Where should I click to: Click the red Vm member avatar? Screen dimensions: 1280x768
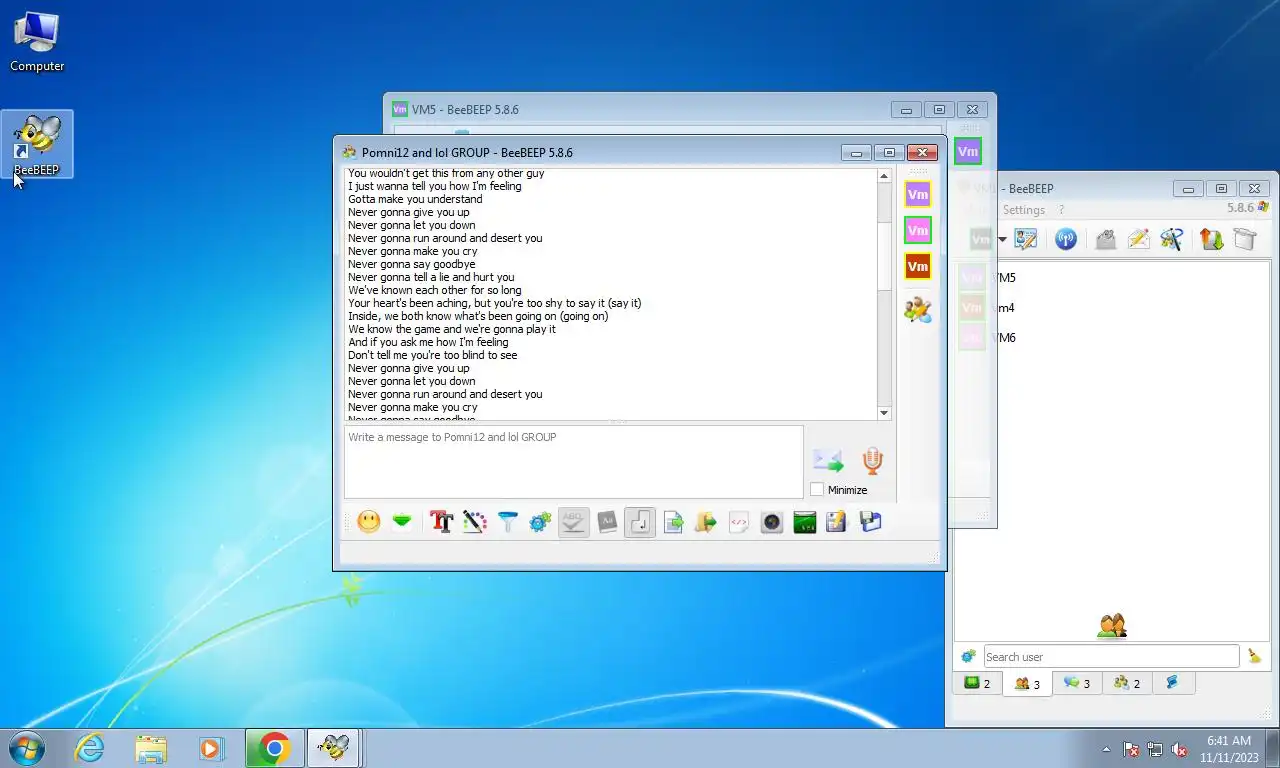(917, 266)
